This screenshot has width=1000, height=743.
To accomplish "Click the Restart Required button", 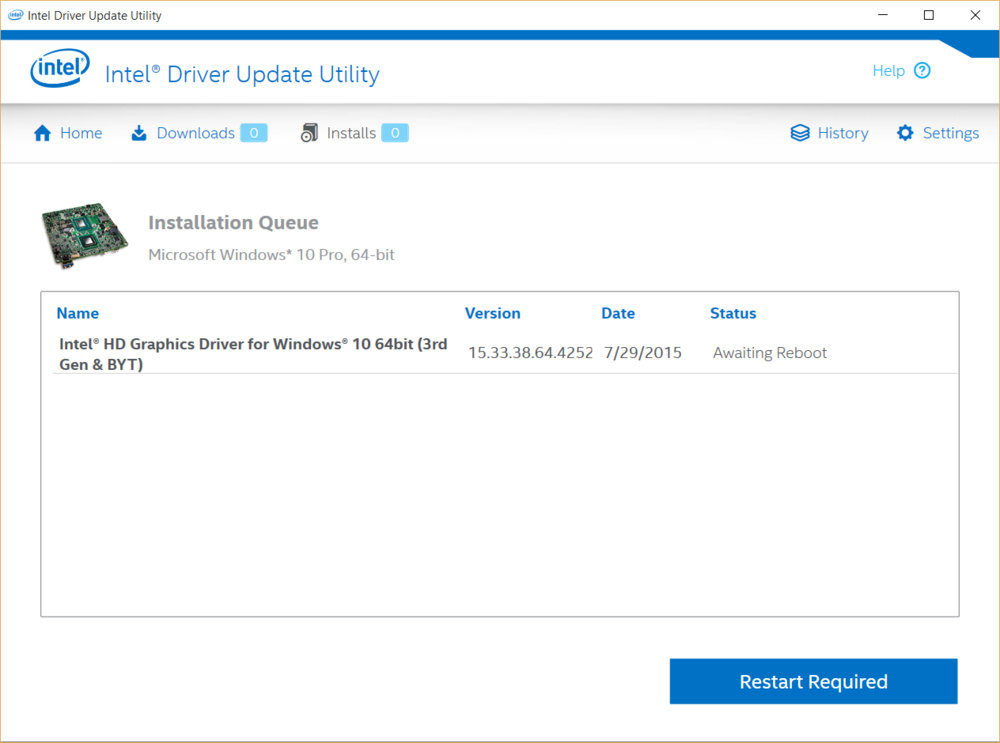I will 813,681.
